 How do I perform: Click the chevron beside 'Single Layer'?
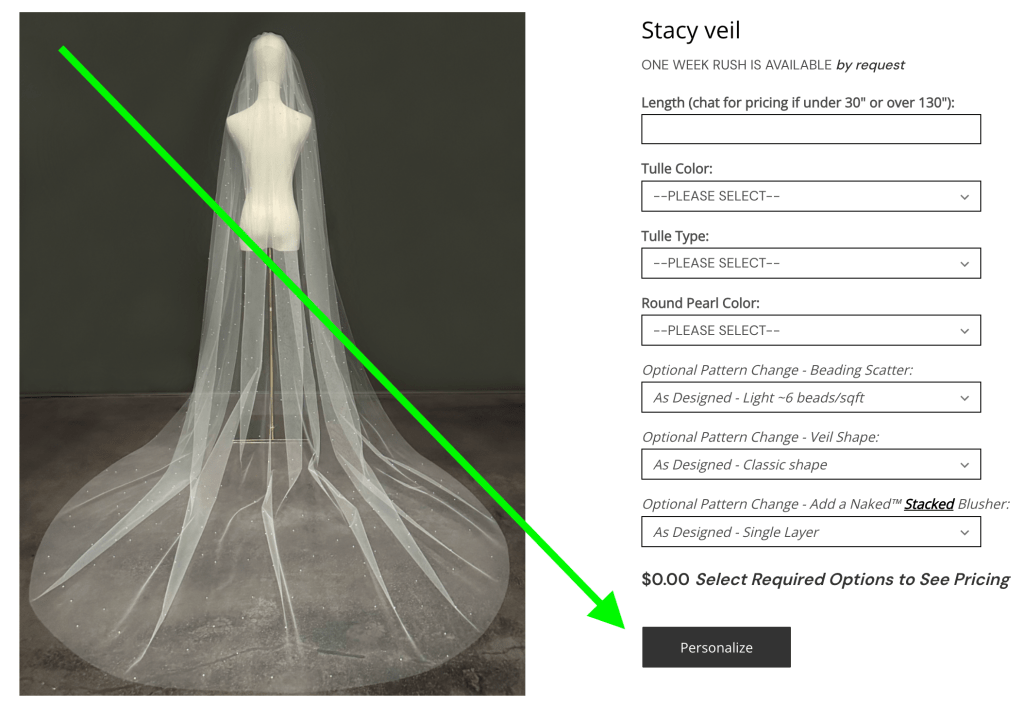(x=965, y=533)
